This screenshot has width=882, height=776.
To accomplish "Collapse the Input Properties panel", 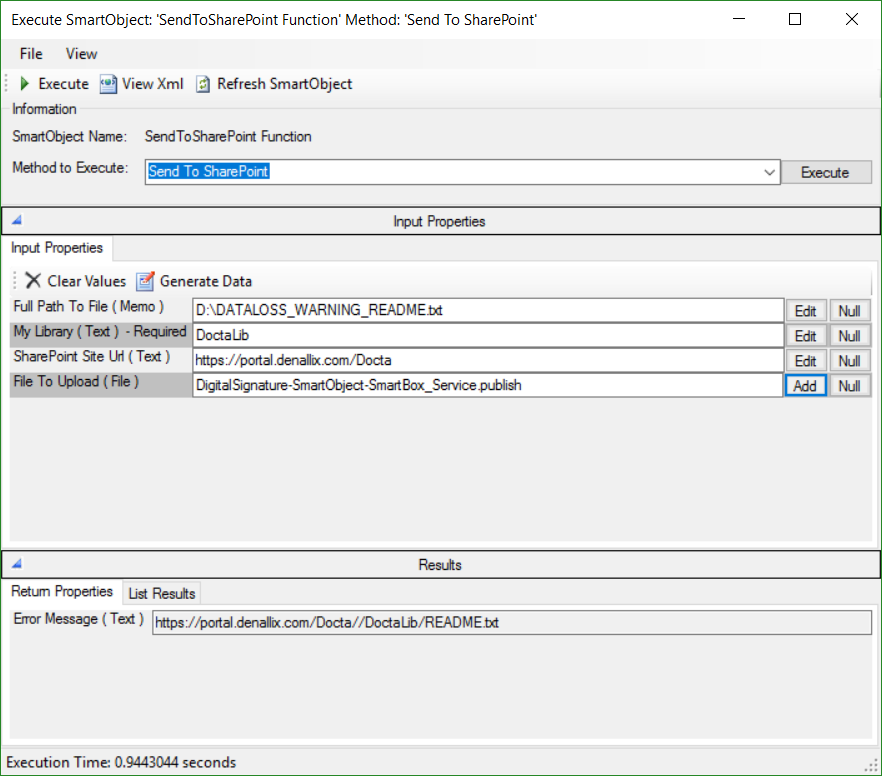I will tap(15, 219).
